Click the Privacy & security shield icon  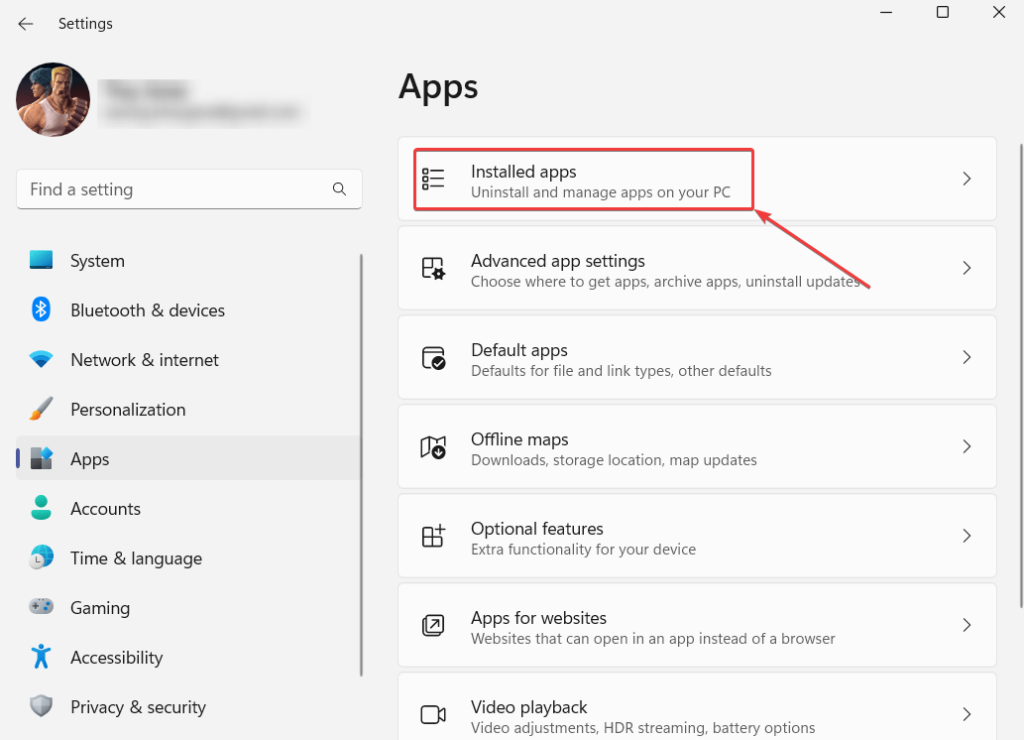[x=41, y=706]
